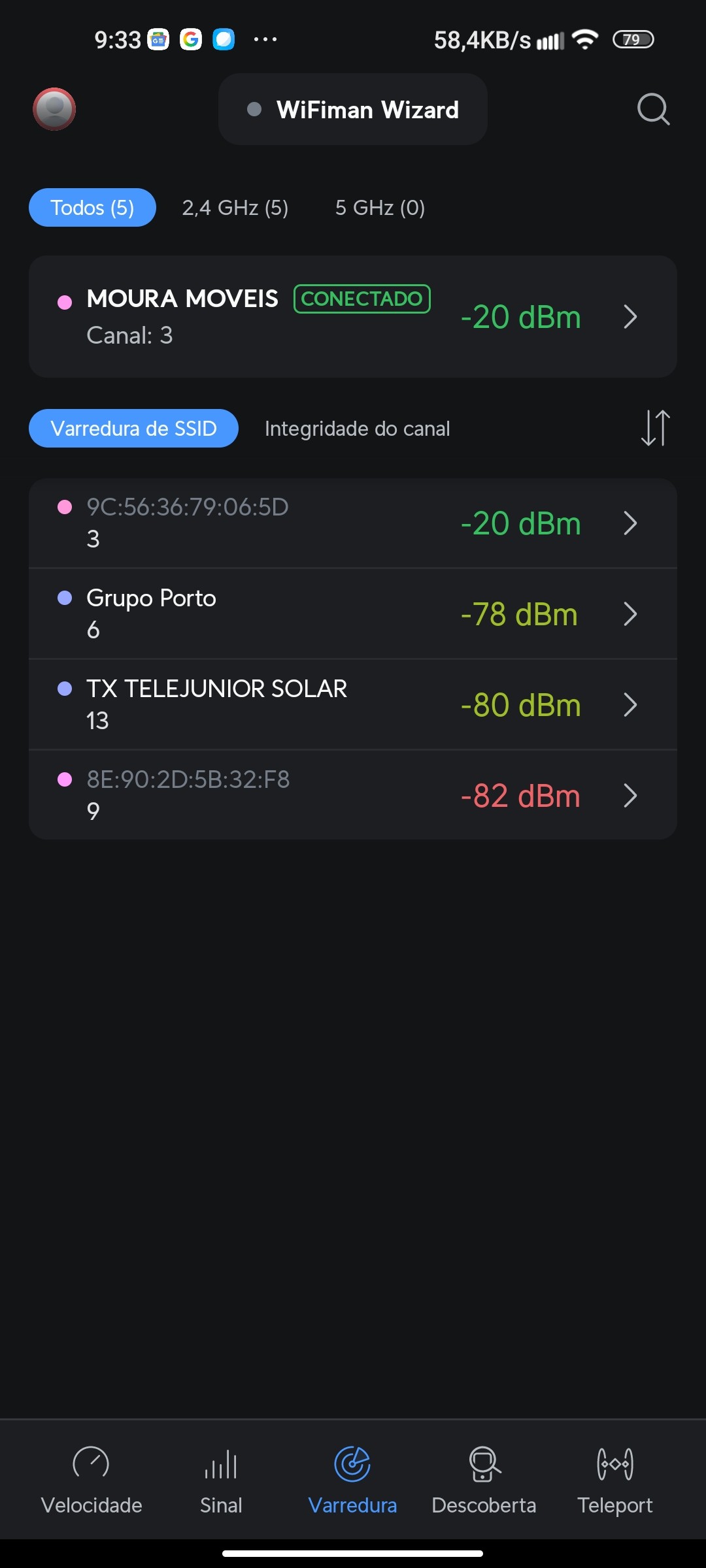Tap the purple dot beside TX TELEJUNIOR SOLAR
Image resolution: width=706 pixels, height=1568 pixels.
[x=65, y=689]
